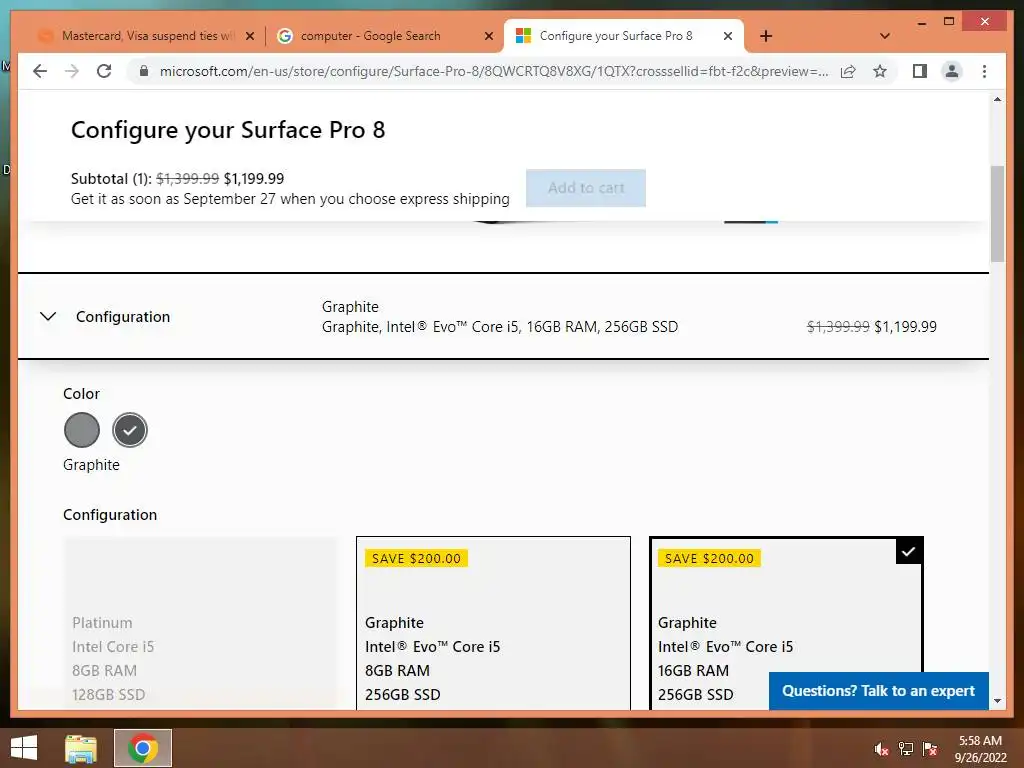This screenshot has width=1024, height=768.
Task: View site info via padlock icon
Action: tap(144, 71)
